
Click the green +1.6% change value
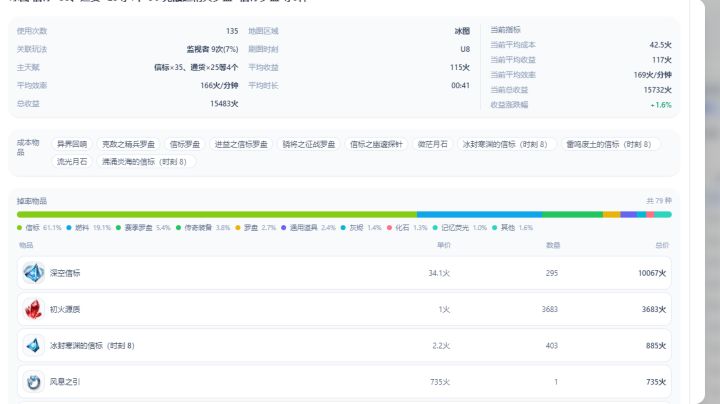(661, 105)
